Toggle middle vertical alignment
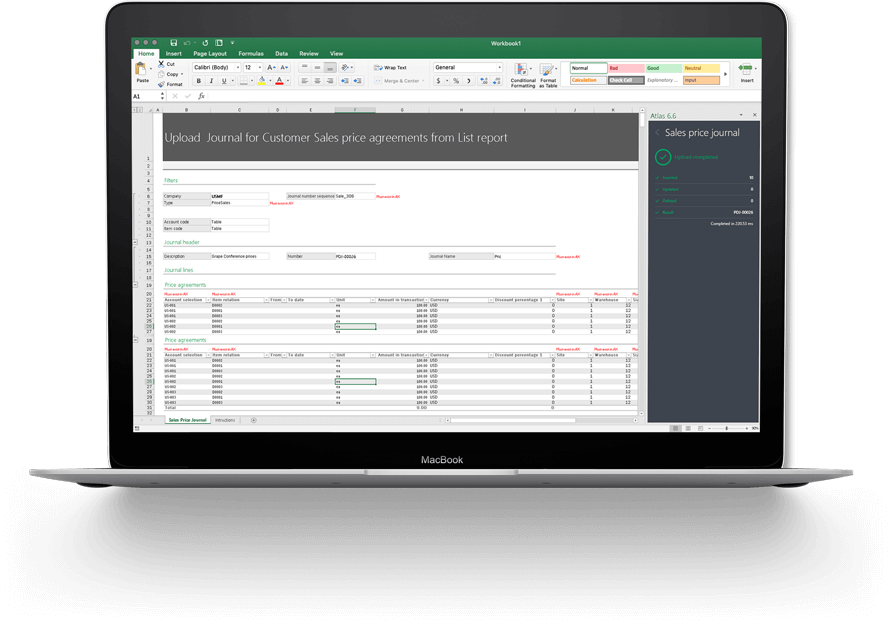This screenshot has width=892, height=620. [x=317, y=67]
